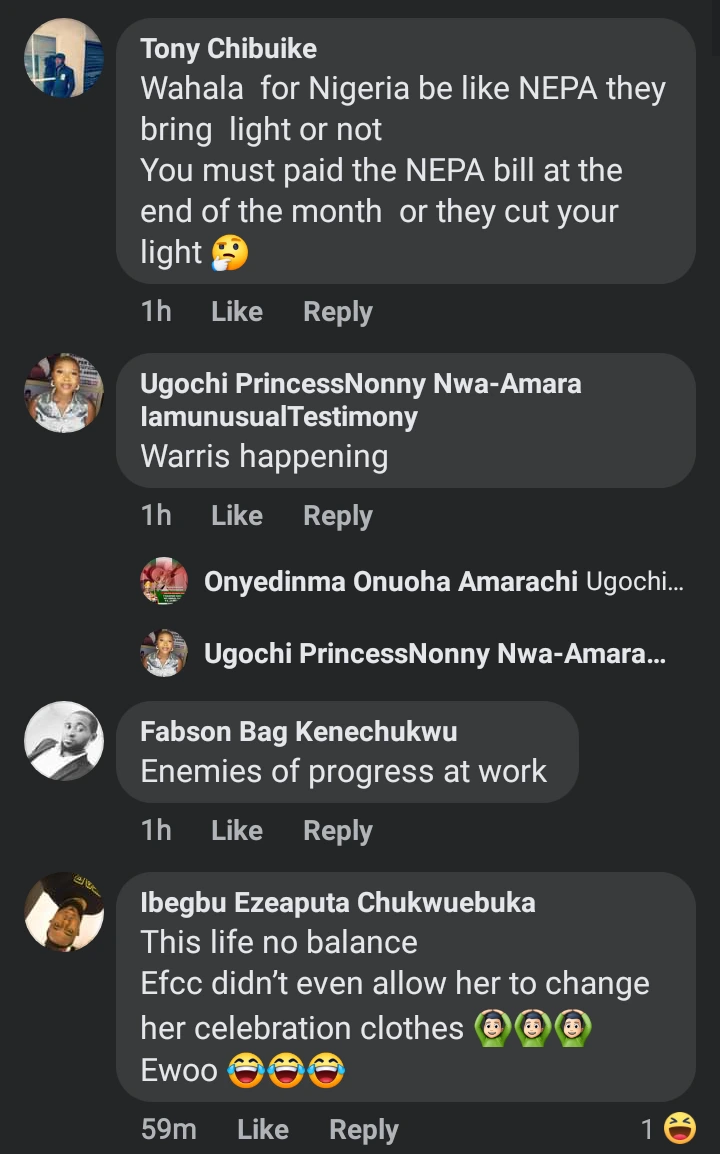Like the 'Warris happening' comment
720x1154 pixels.
pos(237,516)
